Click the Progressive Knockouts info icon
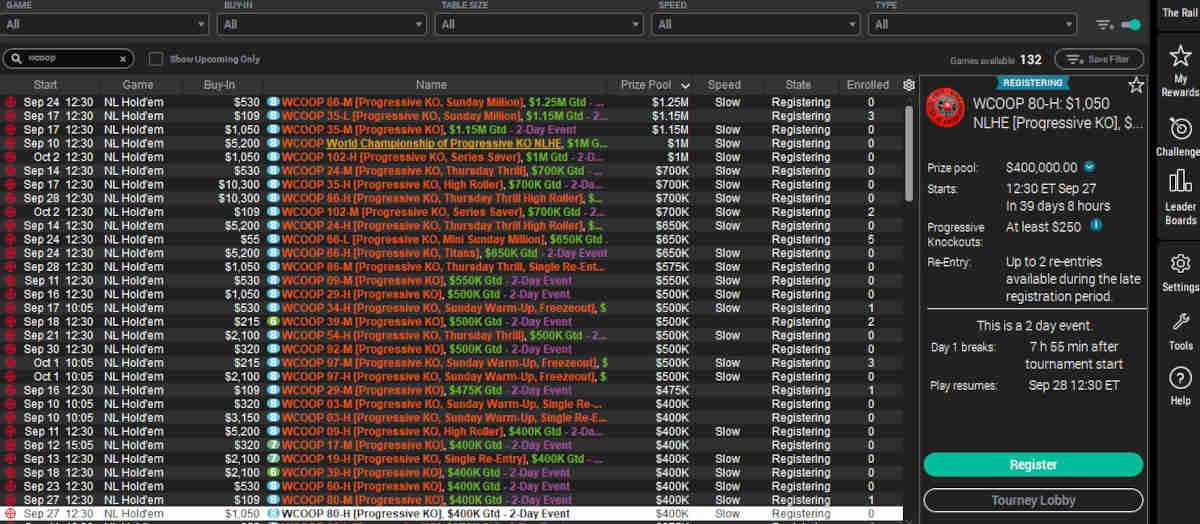 point(1096,225)
